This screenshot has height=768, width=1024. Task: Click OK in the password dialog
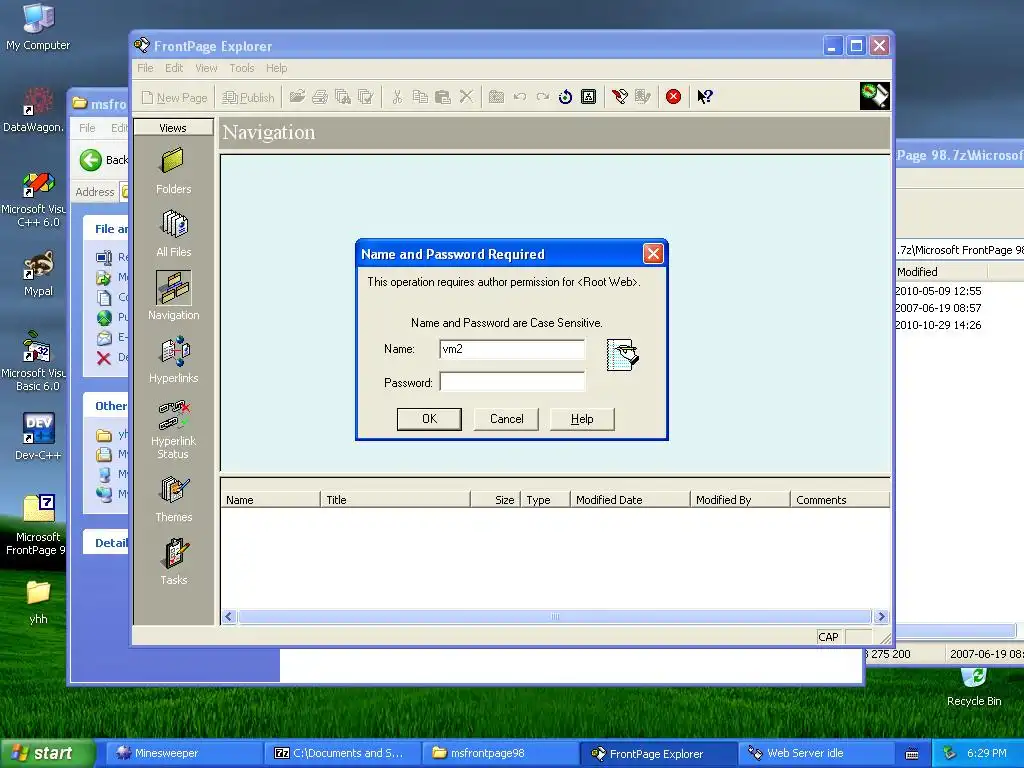pos(429,419)
